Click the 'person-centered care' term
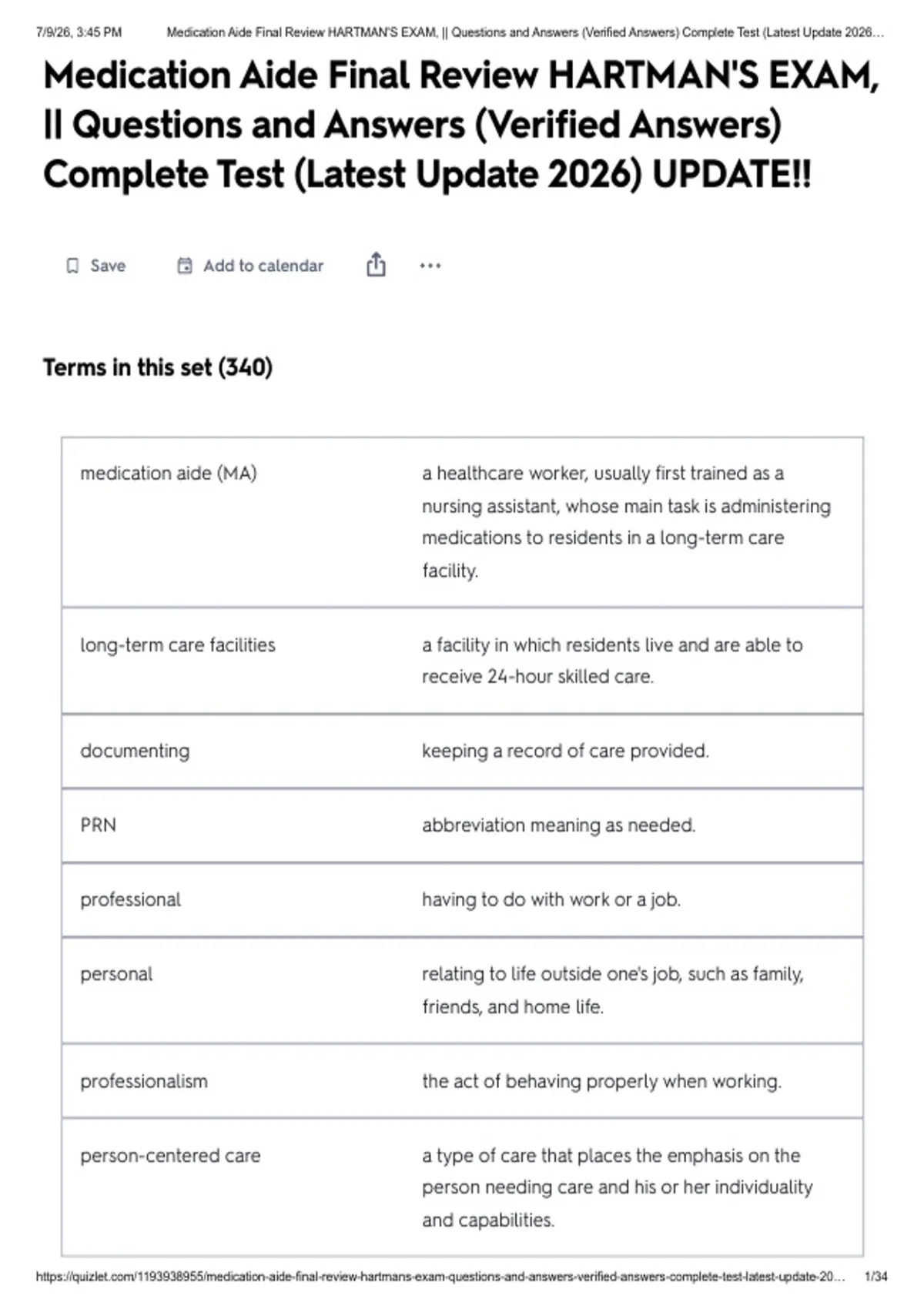The height and width of the screenshot is (1309, 924). 170,1155
